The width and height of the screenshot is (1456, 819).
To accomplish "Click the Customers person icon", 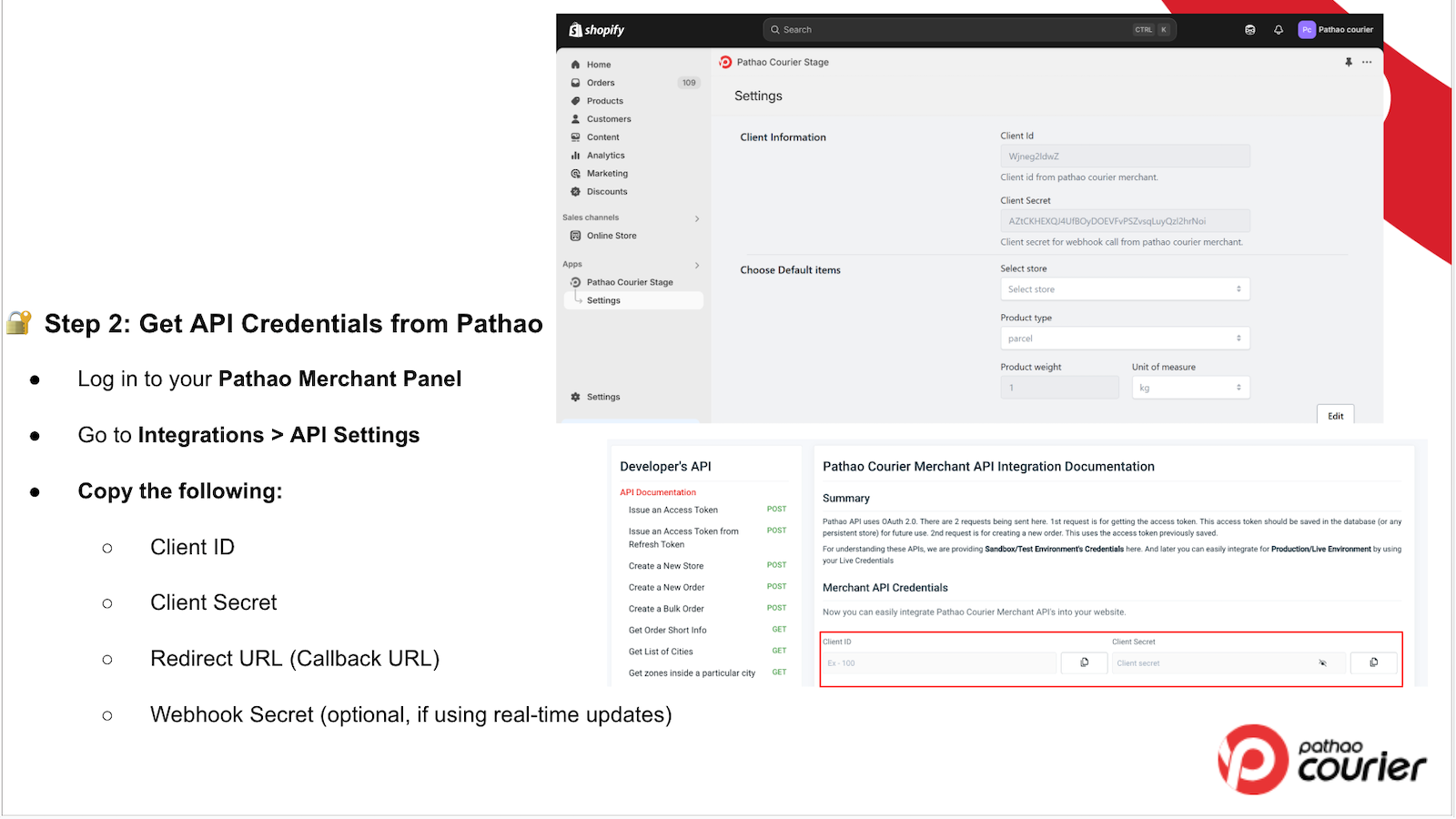I will pyautogui.click(x=575, y=119).
